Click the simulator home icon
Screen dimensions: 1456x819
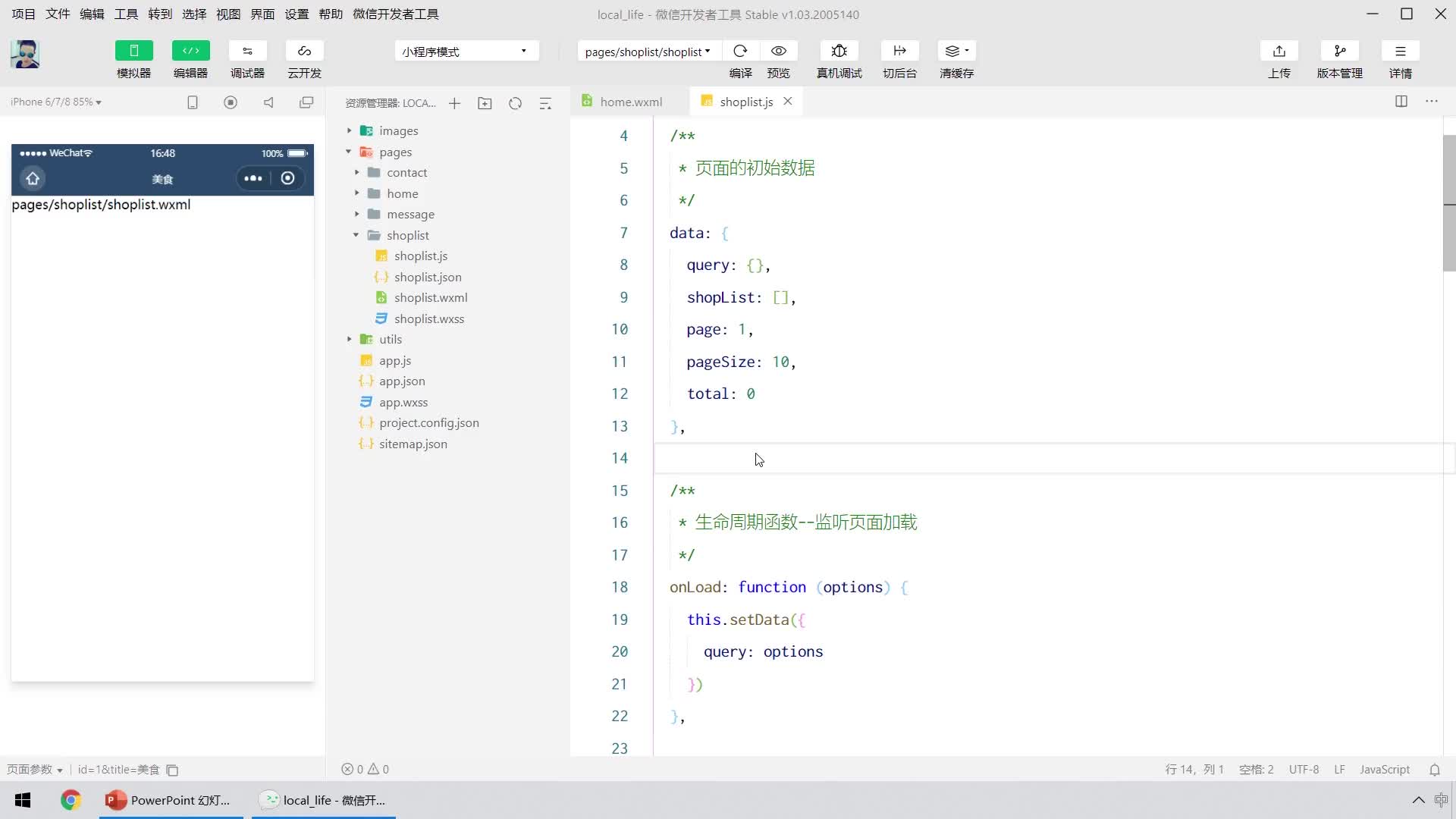[33, 178]
